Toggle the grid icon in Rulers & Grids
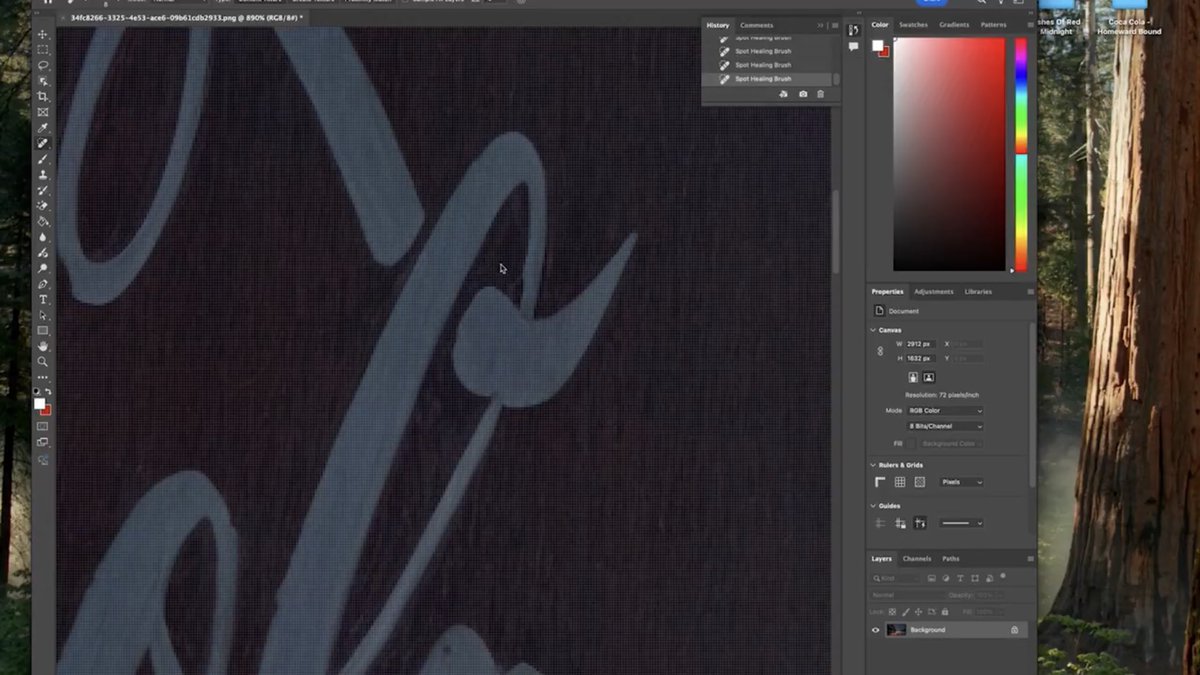The image size is (1200, 675). coord(900,482)
